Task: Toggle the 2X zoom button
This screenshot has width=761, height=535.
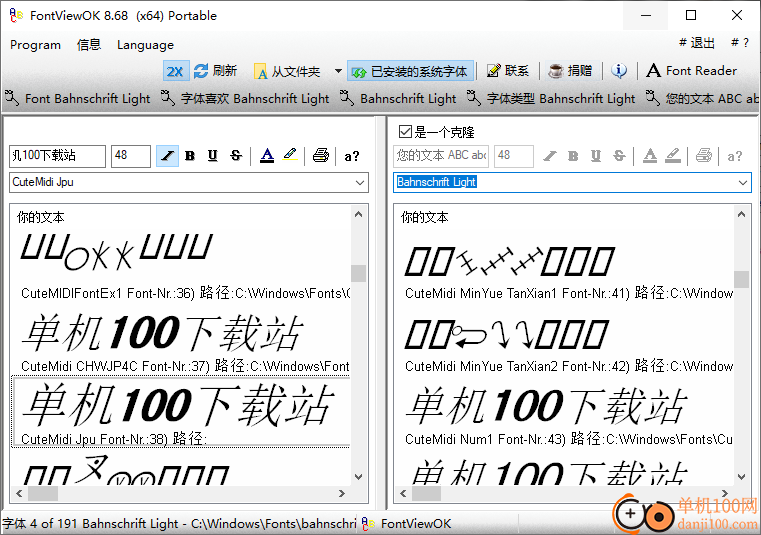Action: tap(175, 71)
